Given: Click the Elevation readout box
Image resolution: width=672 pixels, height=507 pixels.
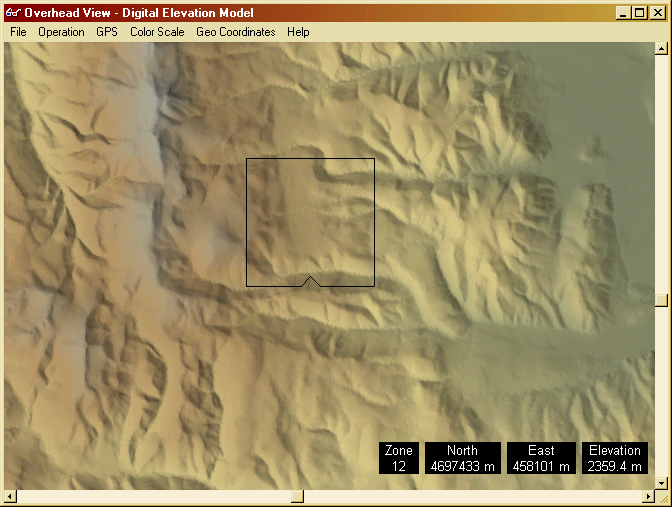Looking at the screenshot, I should pos(614,458).
